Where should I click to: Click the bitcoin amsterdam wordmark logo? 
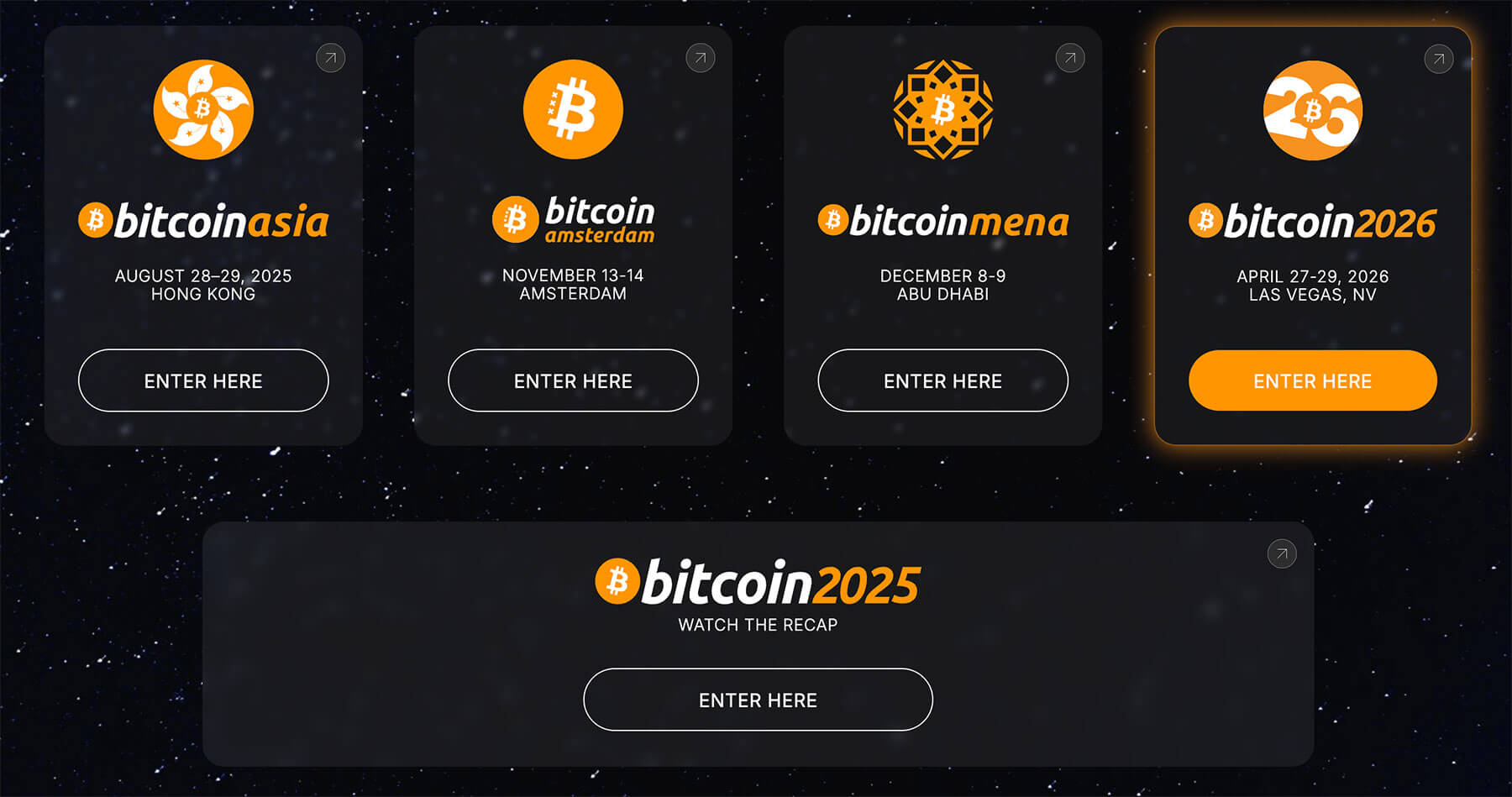[573, 220]
